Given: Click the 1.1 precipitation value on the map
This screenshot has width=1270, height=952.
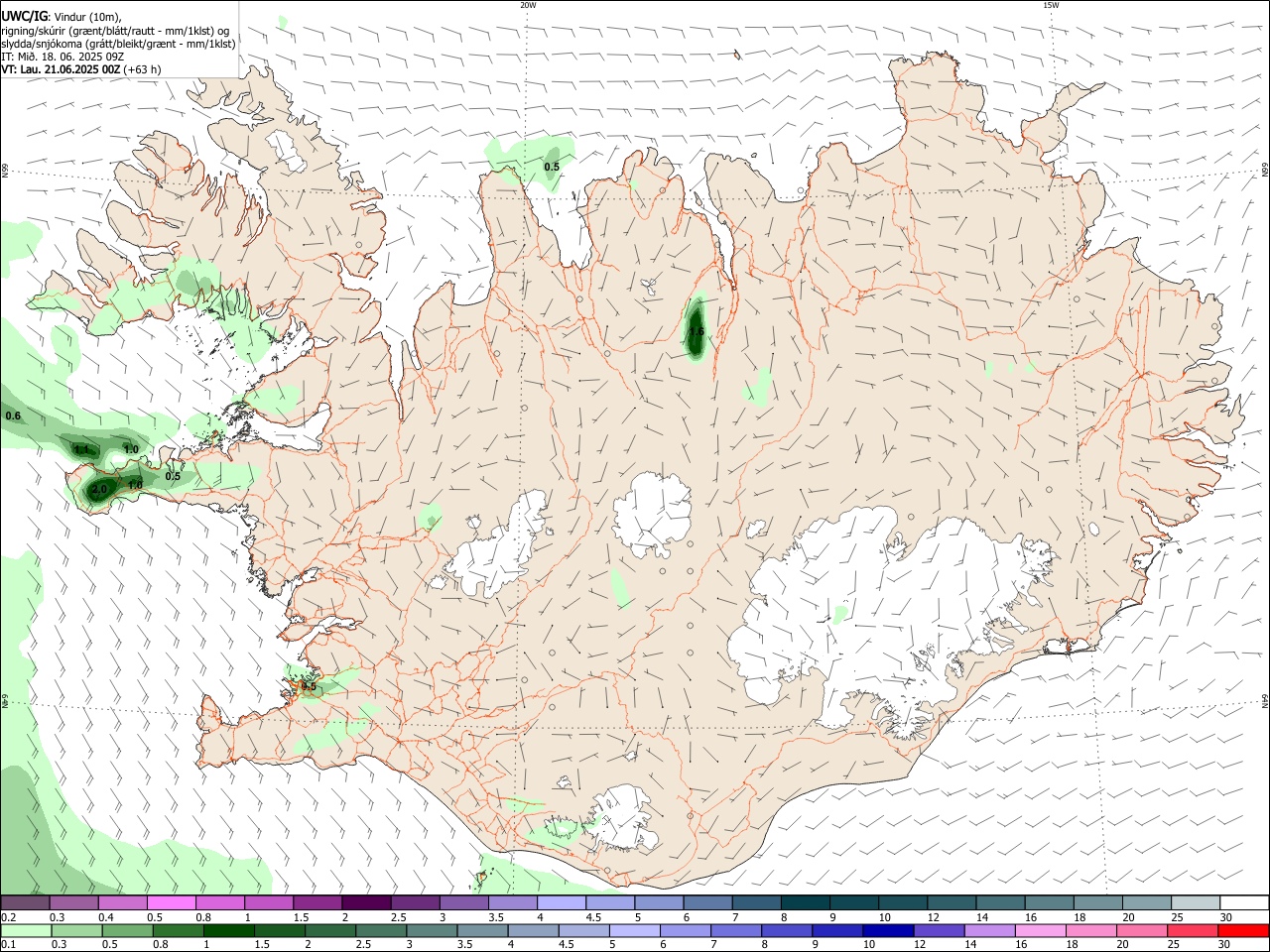Looking at the screenshot, I should [x=81, y=449].
